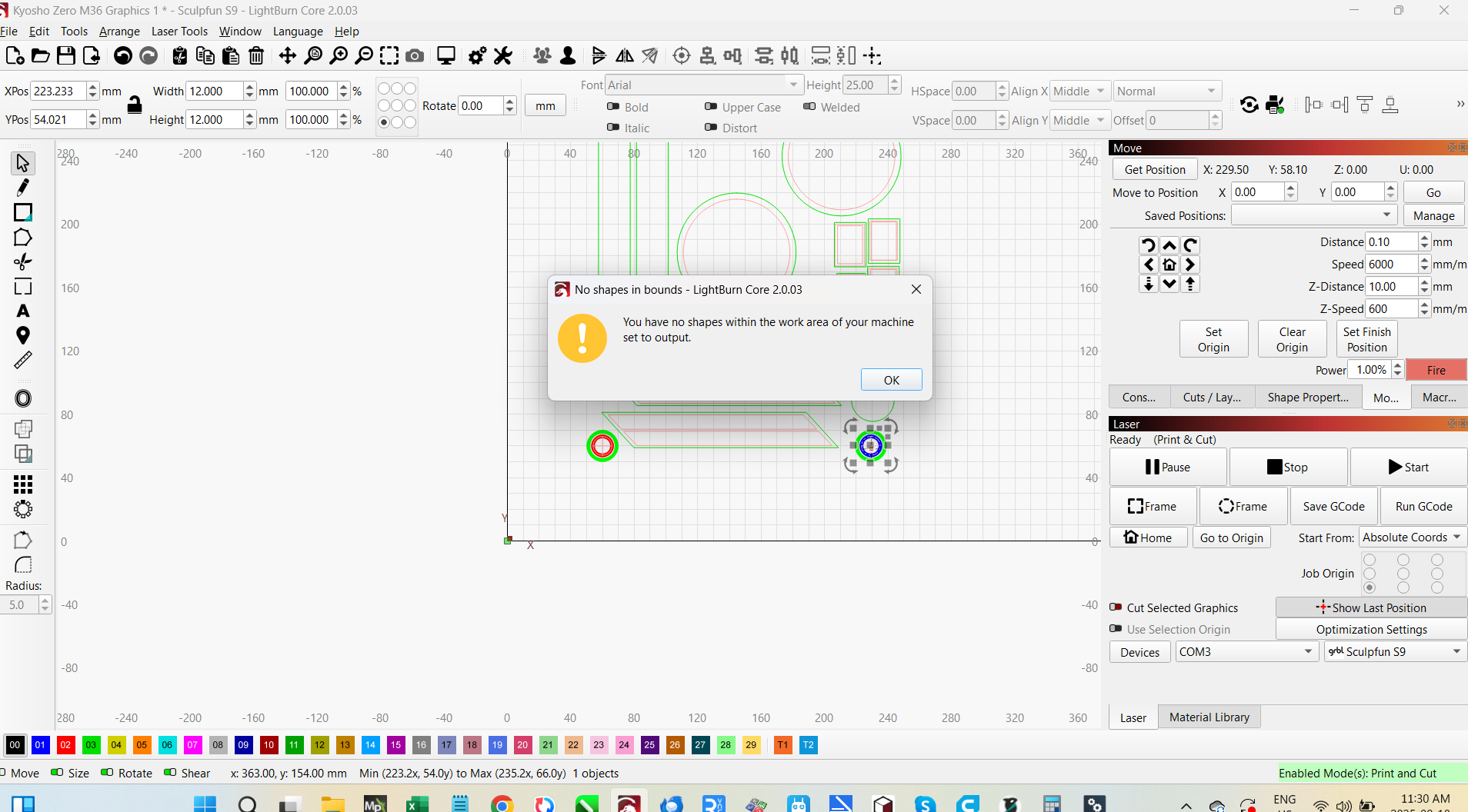Toggle the aspect ratio lock icon
Viewport: 1468px width, 812px height.
pos(135,105)
